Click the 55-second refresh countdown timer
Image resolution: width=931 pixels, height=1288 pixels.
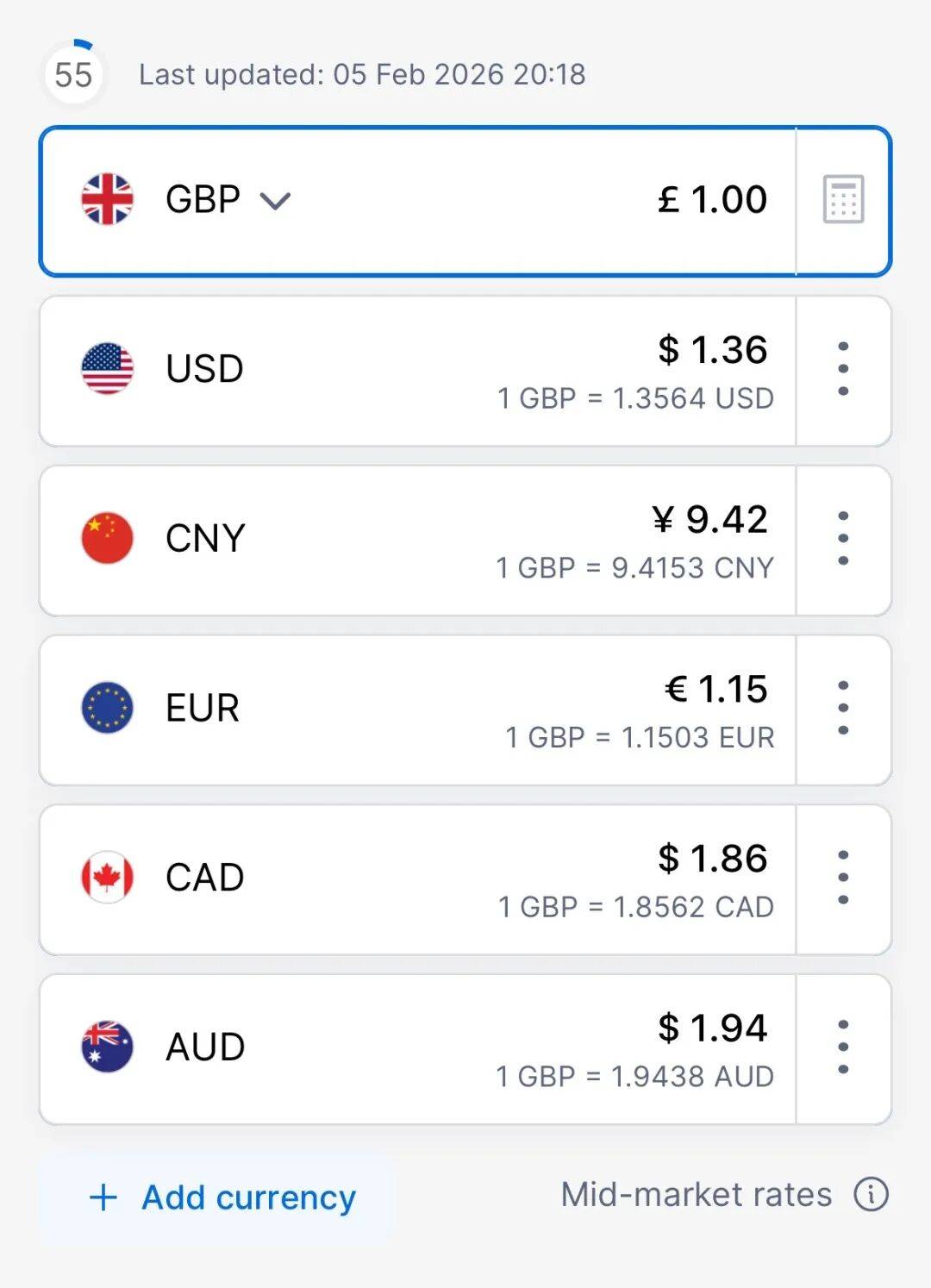(x=73, y=74)
